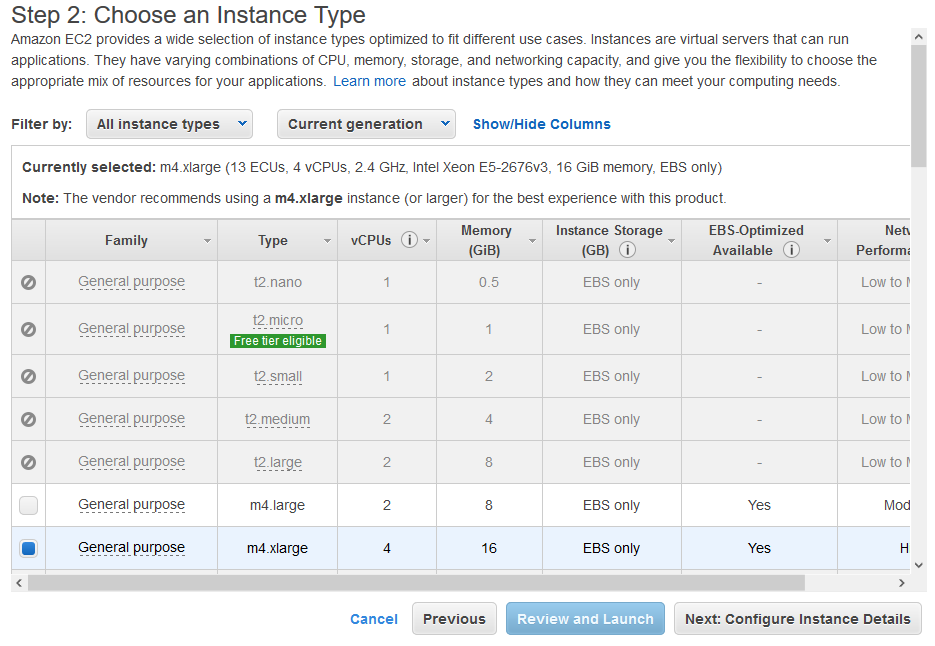The height and width of the screenshot is (646, 935).
Task: Follow the Learn more link
Action: (369, 81)
